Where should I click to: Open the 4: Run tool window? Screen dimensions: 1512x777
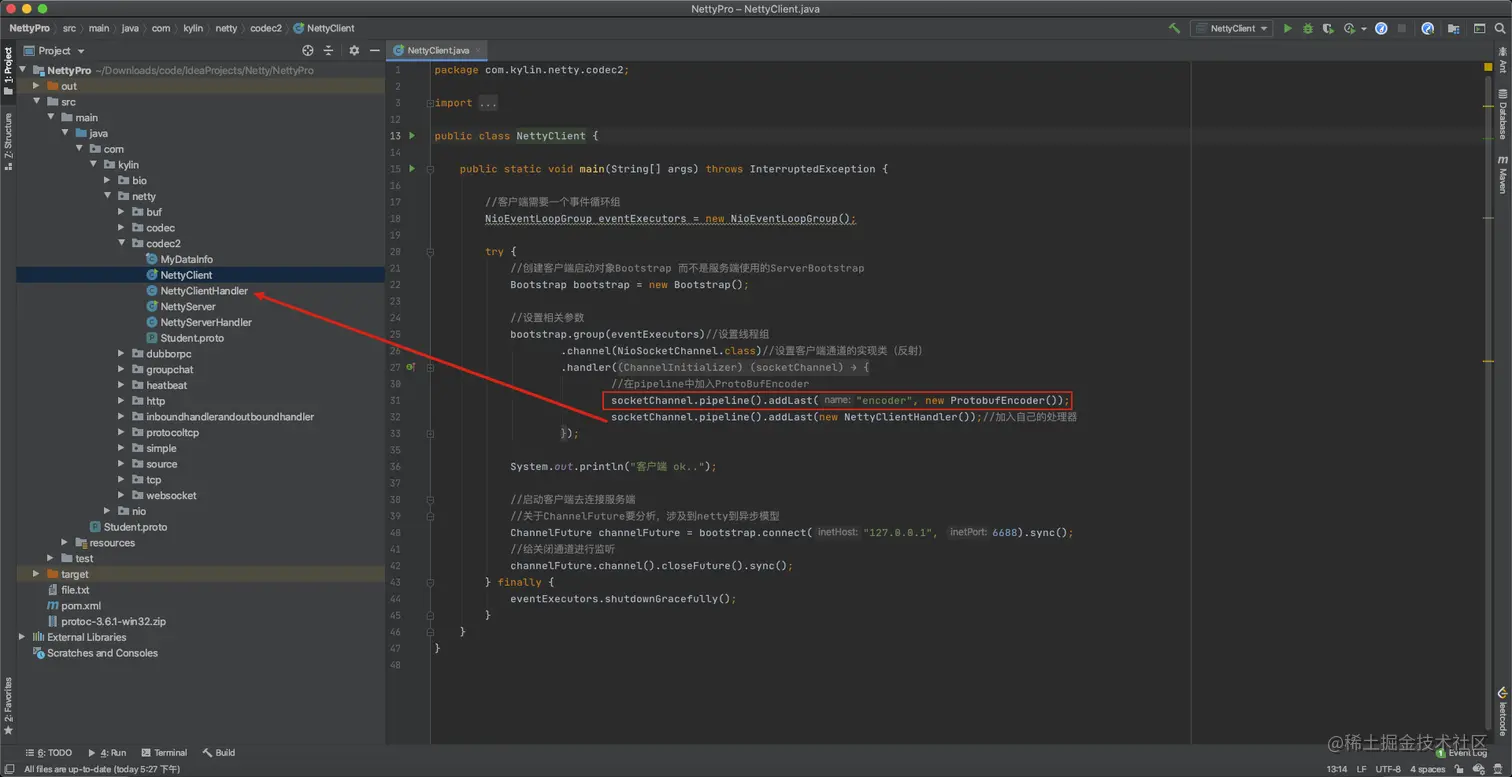coord(107,753)
